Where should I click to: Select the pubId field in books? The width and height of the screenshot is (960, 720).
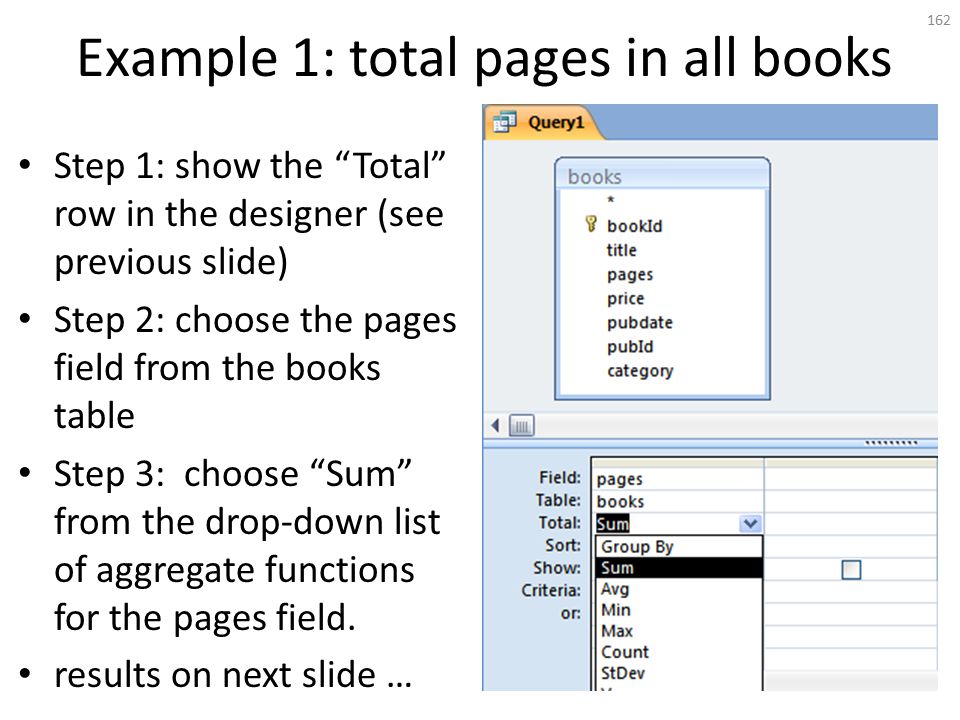pos(630,347)
